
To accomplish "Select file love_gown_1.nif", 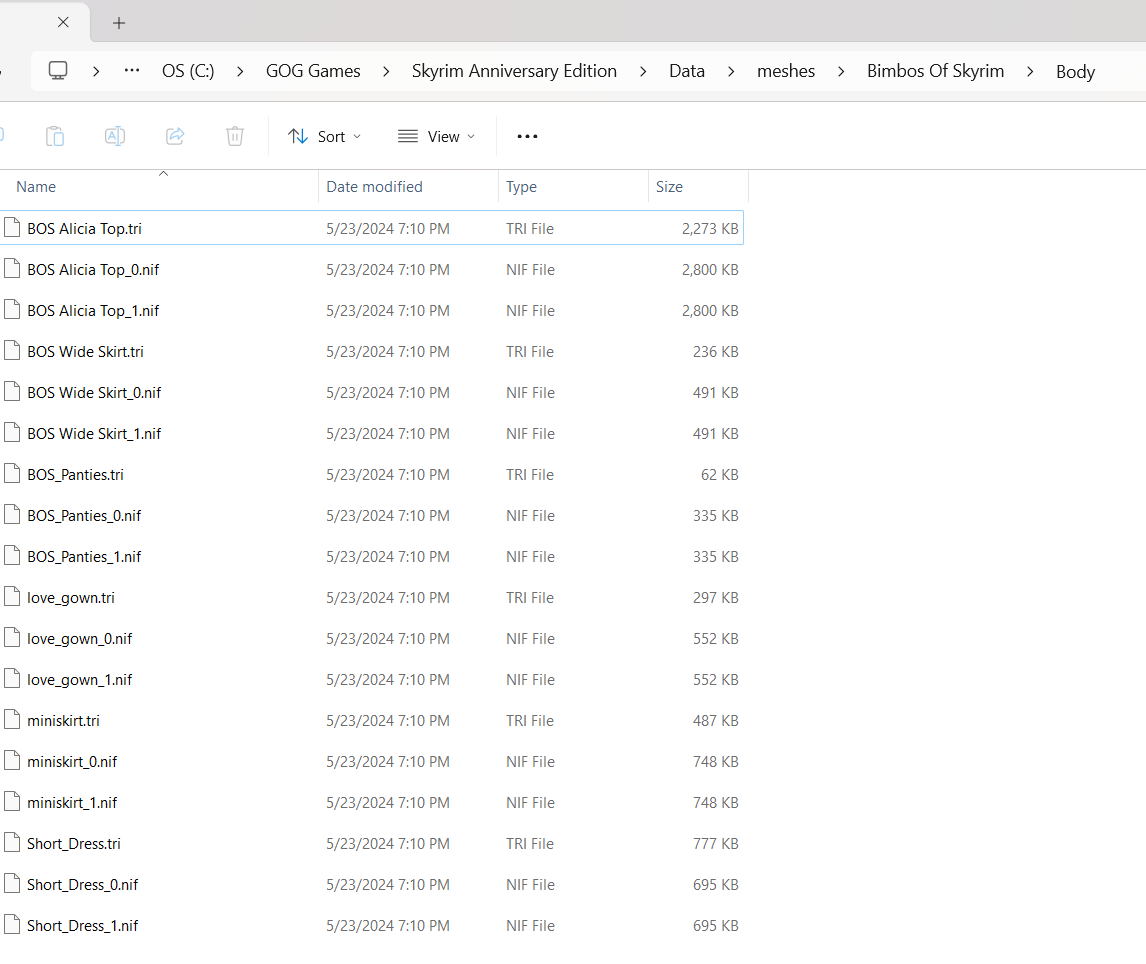I will click(372, 679).
